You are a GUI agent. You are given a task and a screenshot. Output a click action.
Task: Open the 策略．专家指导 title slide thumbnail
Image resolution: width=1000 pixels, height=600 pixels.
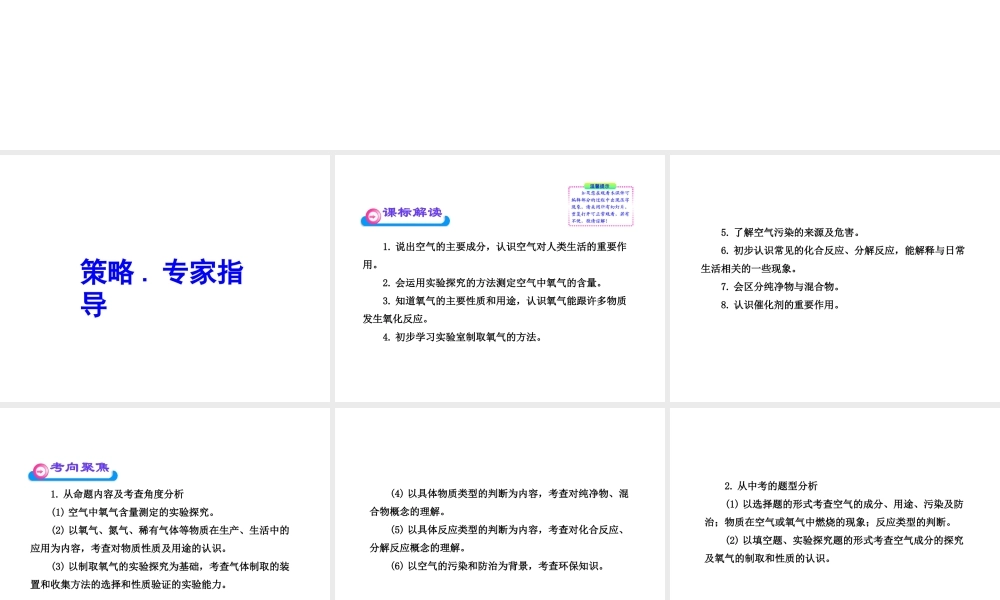[x=165, y=279]
